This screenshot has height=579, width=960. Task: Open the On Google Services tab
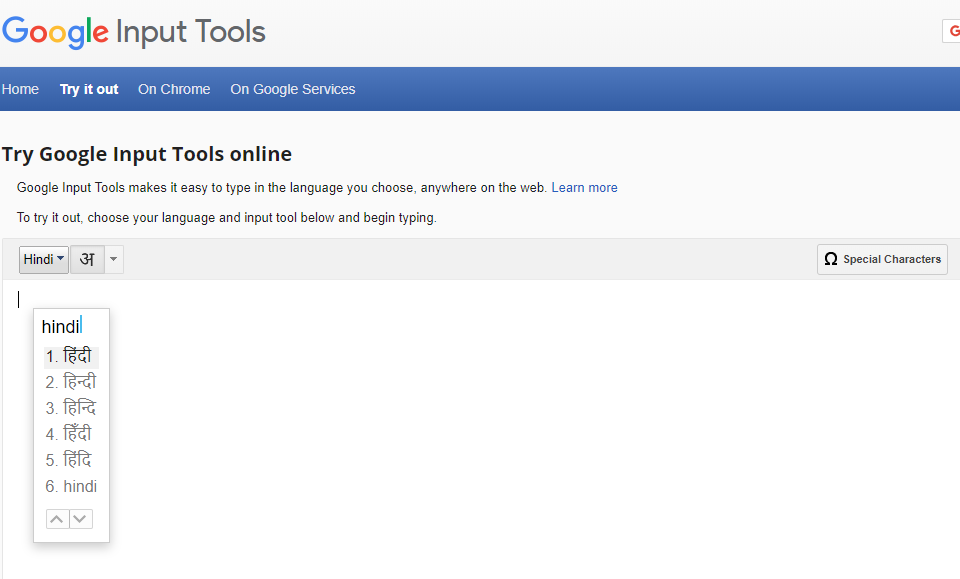(293, 89)
